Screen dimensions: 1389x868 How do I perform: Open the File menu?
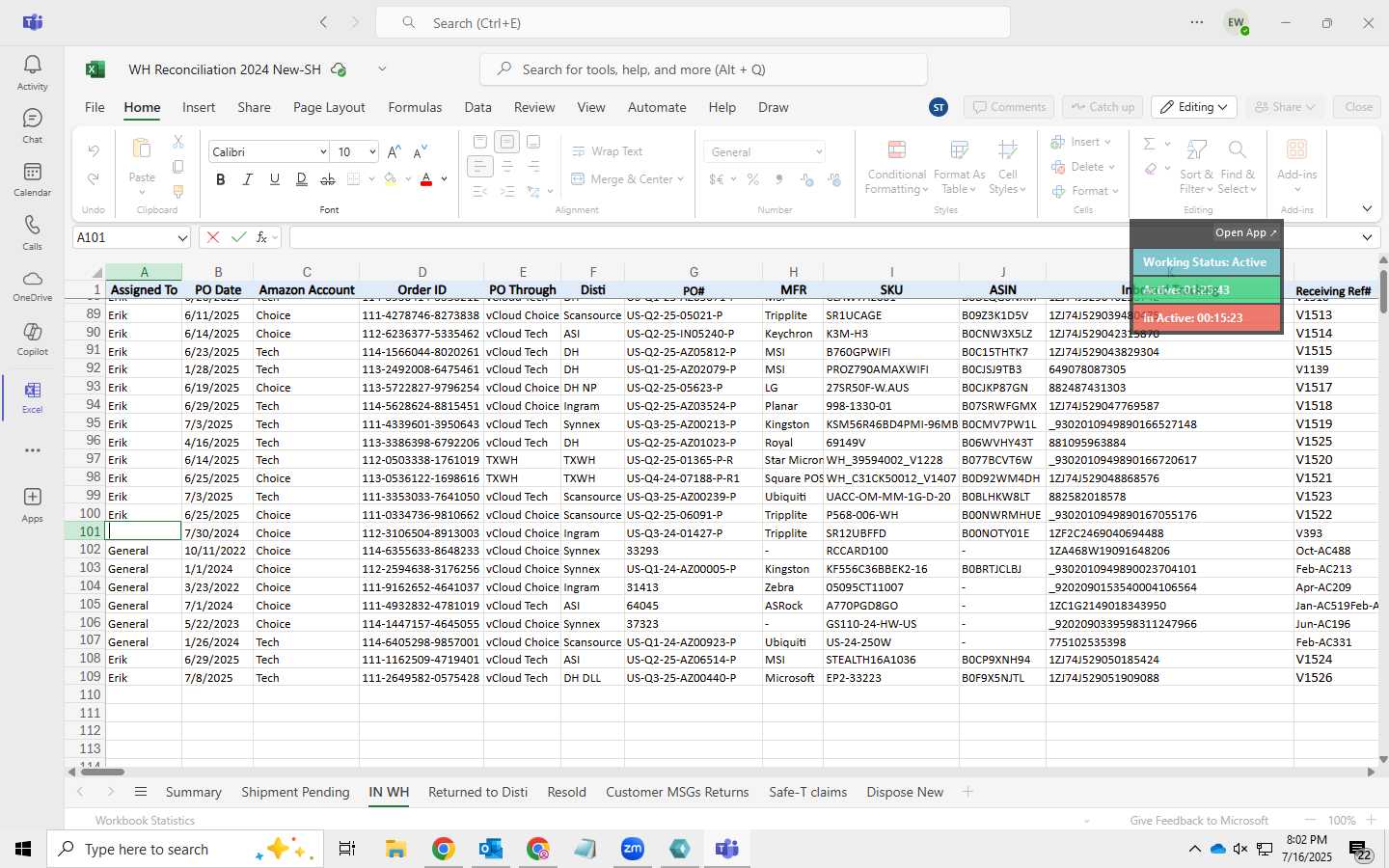(95, 107)
